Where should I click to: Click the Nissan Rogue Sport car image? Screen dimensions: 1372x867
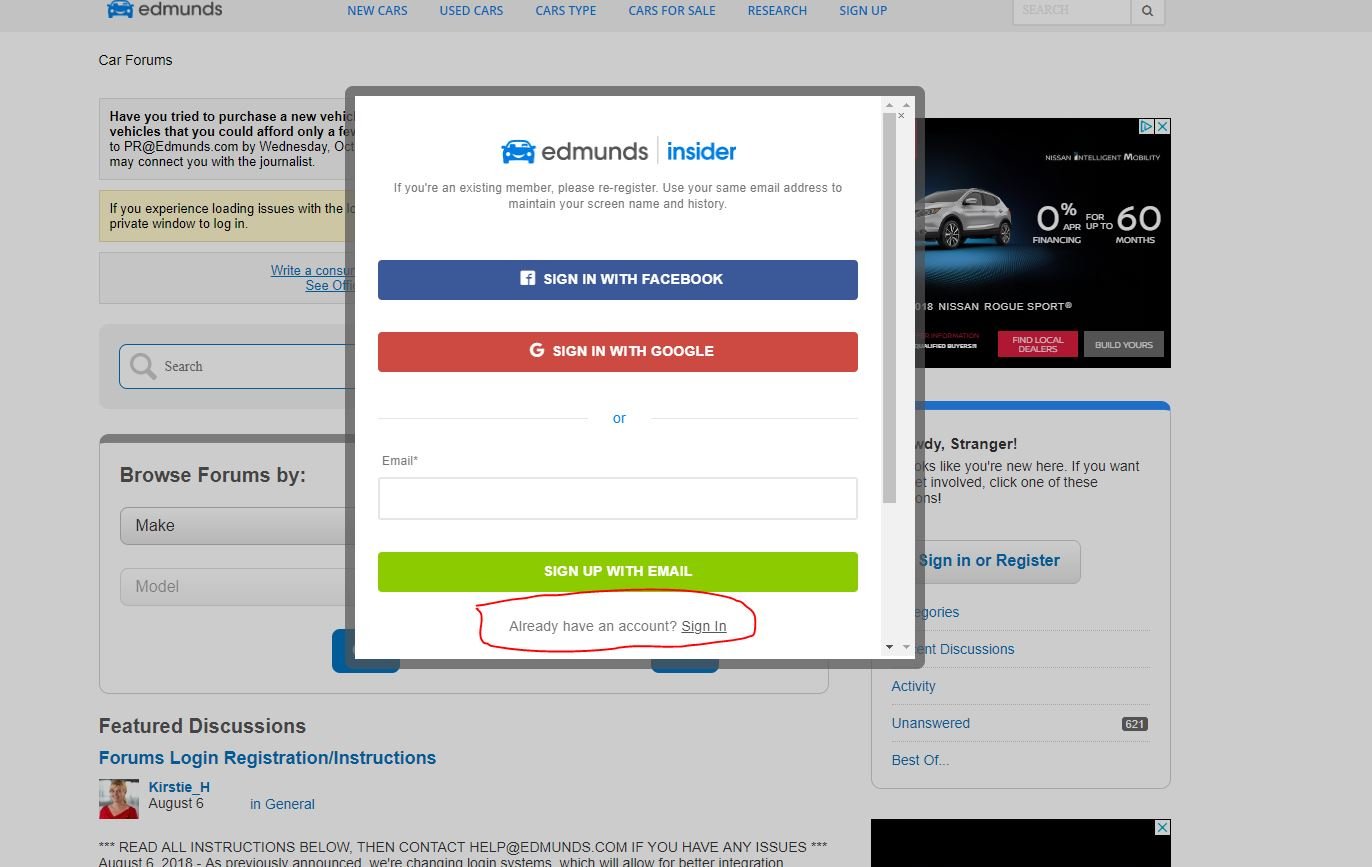point(962,218)
